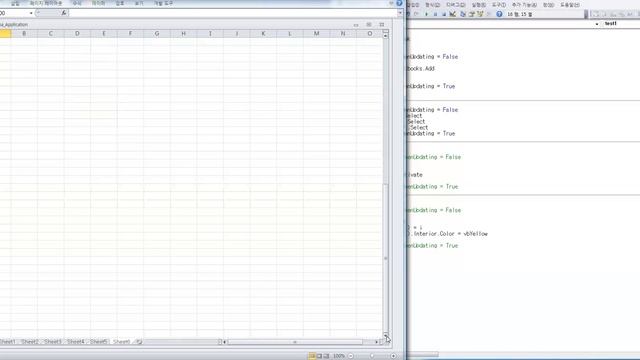
Task: Click vertical scrollbar up arrow in Excel
Action: (385, 36)
